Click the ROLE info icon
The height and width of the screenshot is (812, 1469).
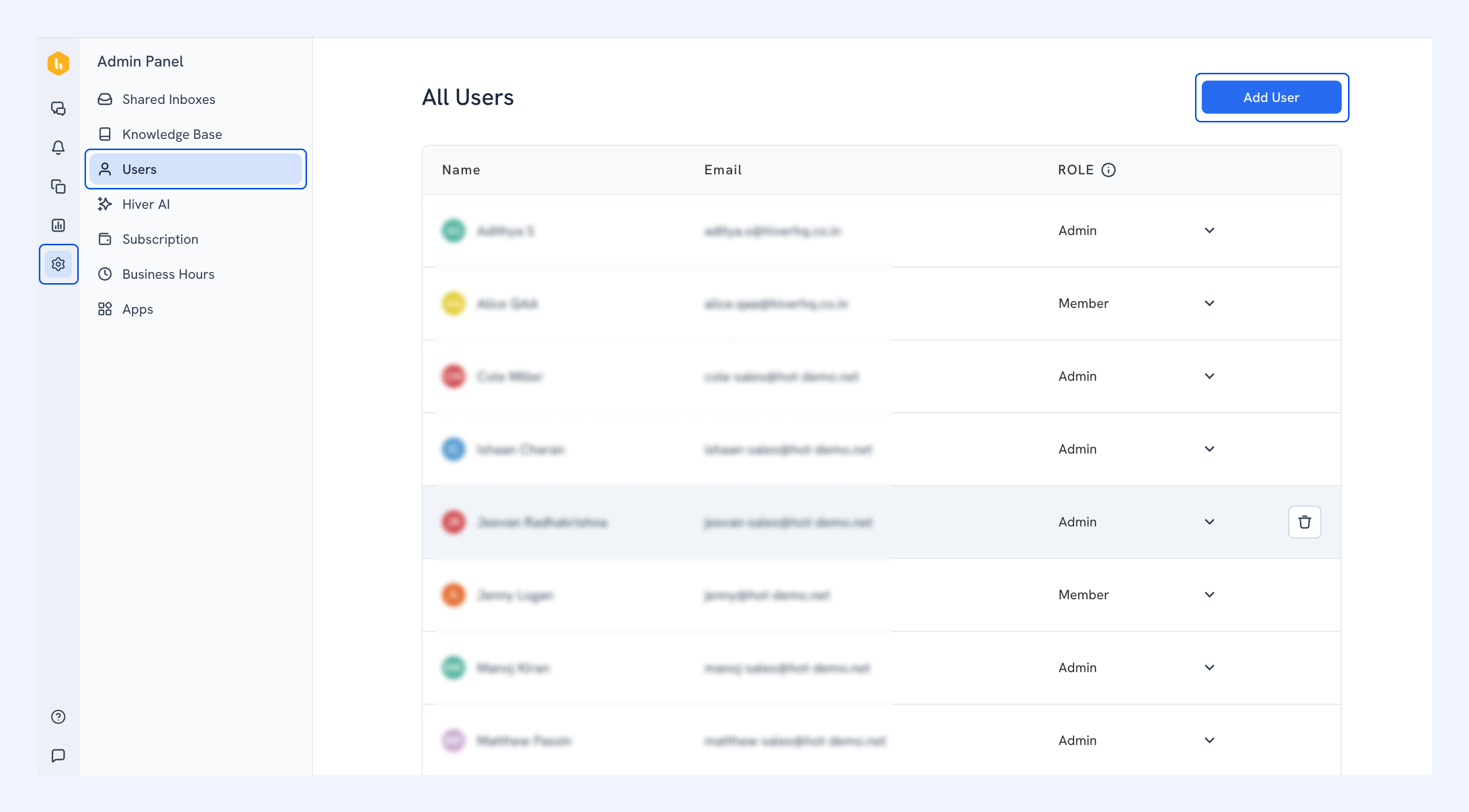click(1108, 170)
